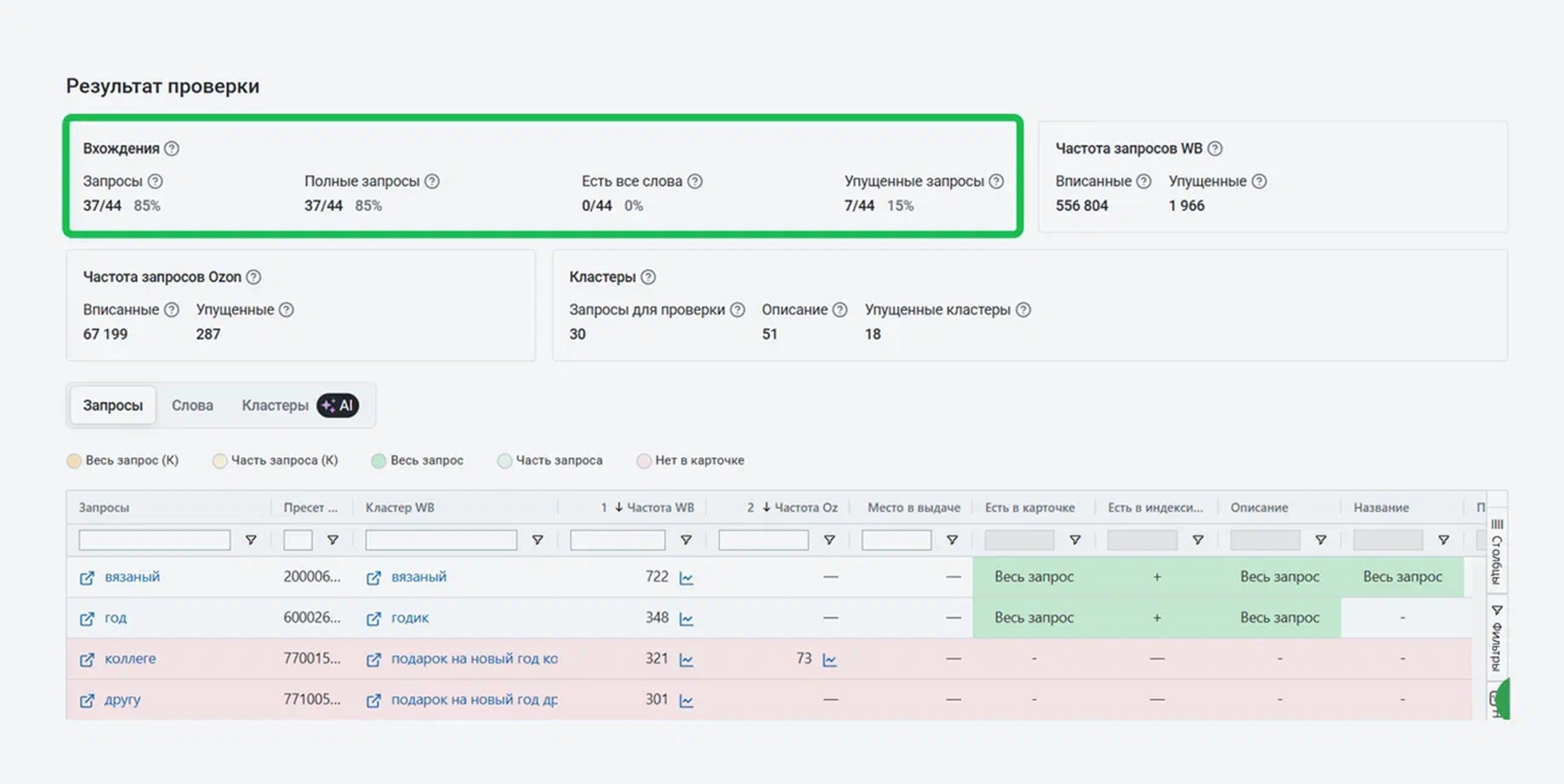
Task: Switch to the Слова tab
Action: click(x=192, y=405)
